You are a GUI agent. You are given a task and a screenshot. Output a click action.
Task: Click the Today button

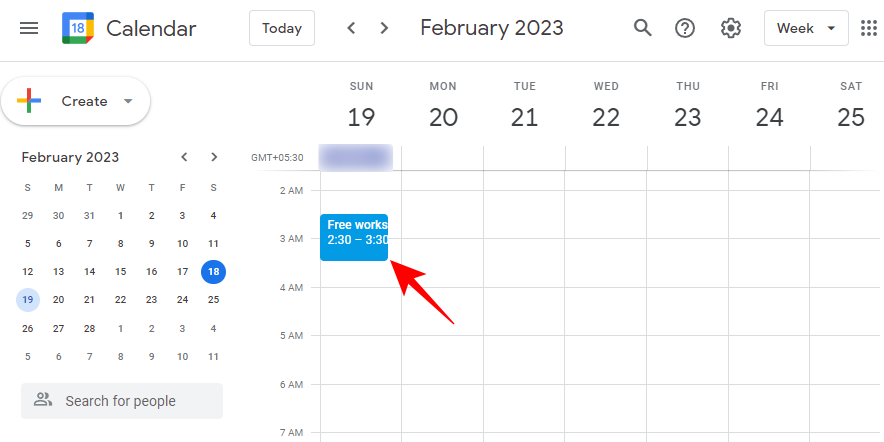tap(282, 28)
